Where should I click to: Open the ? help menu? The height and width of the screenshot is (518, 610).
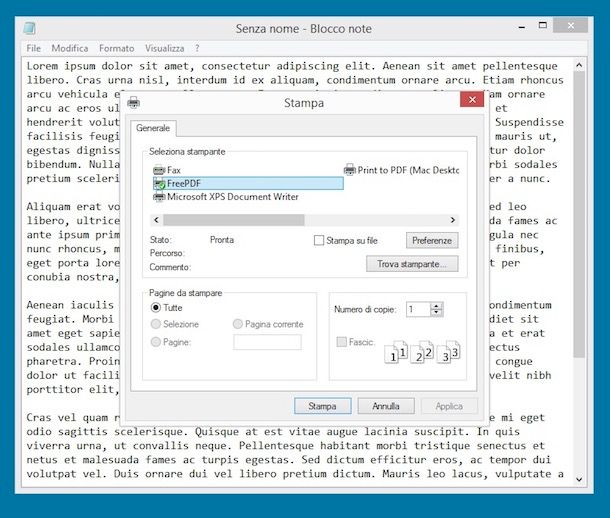(197, 48)
